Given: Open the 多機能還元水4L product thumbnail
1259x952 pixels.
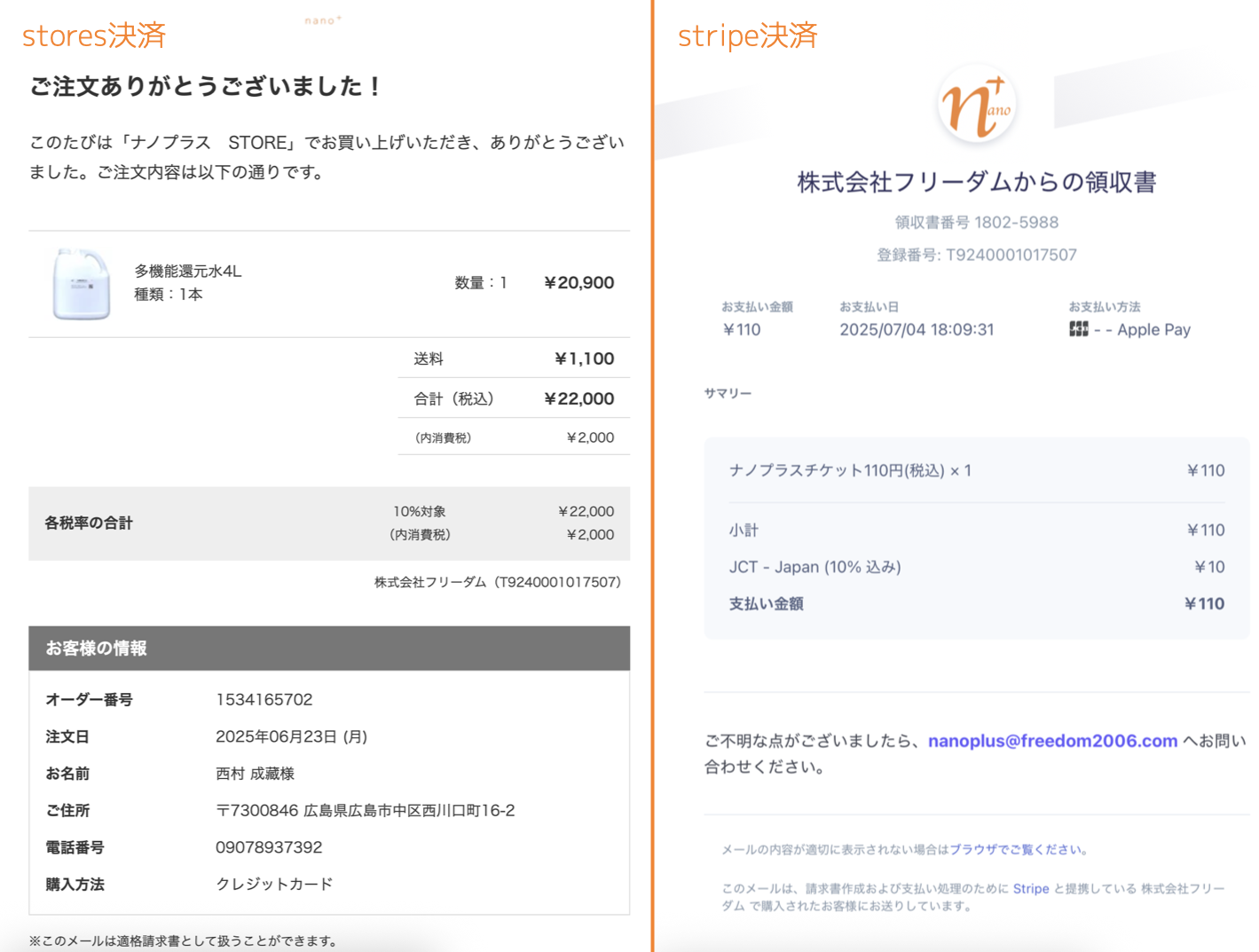Looking at the screenshot, I should [81, 284].
